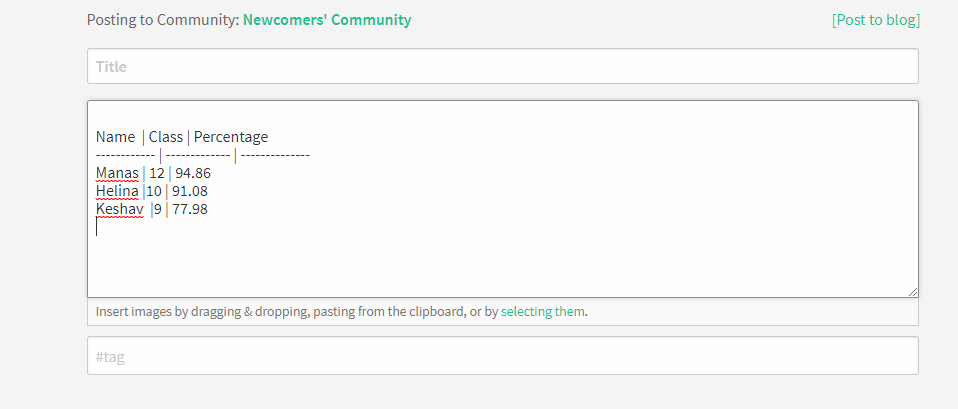Click the Percentage header text
Viewport: 958px width, 409px height.
[x=231, y=137]
